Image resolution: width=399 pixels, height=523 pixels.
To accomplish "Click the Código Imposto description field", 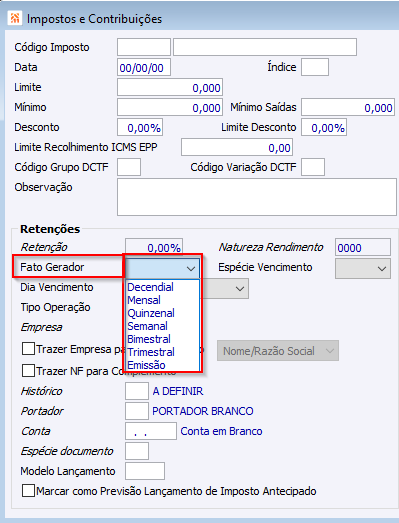I will 265,47.
